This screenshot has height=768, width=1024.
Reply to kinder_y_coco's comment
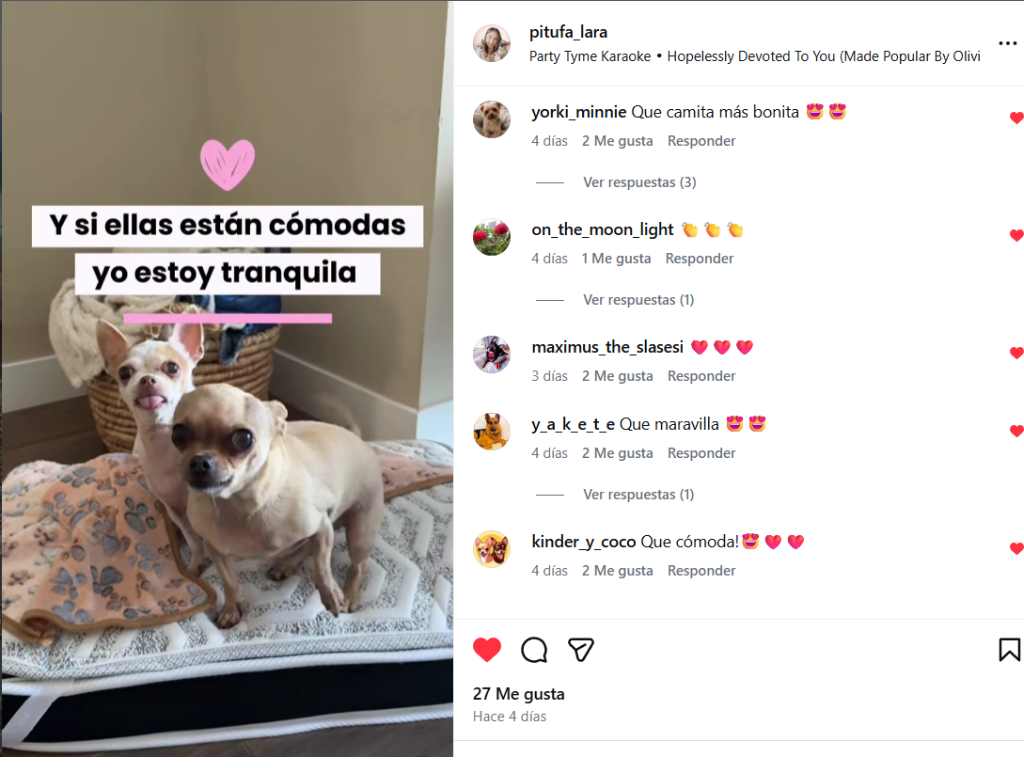click(701, 571)
